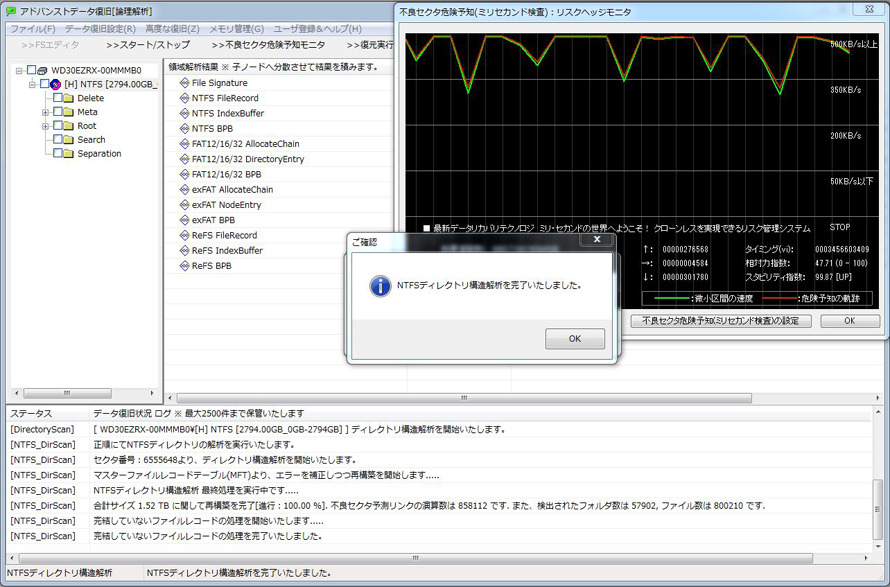The width and height of the screenshot is (890, 587).
Task: Click the exFAT NodeEntry diamond icon
Action: click(x=184, y=205)
